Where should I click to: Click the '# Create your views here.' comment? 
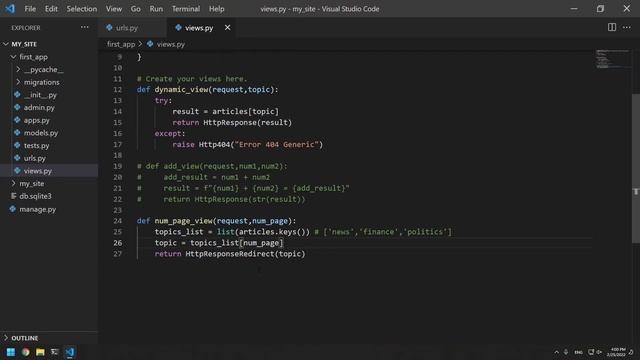pyautogui.click(x=192, y=78)
